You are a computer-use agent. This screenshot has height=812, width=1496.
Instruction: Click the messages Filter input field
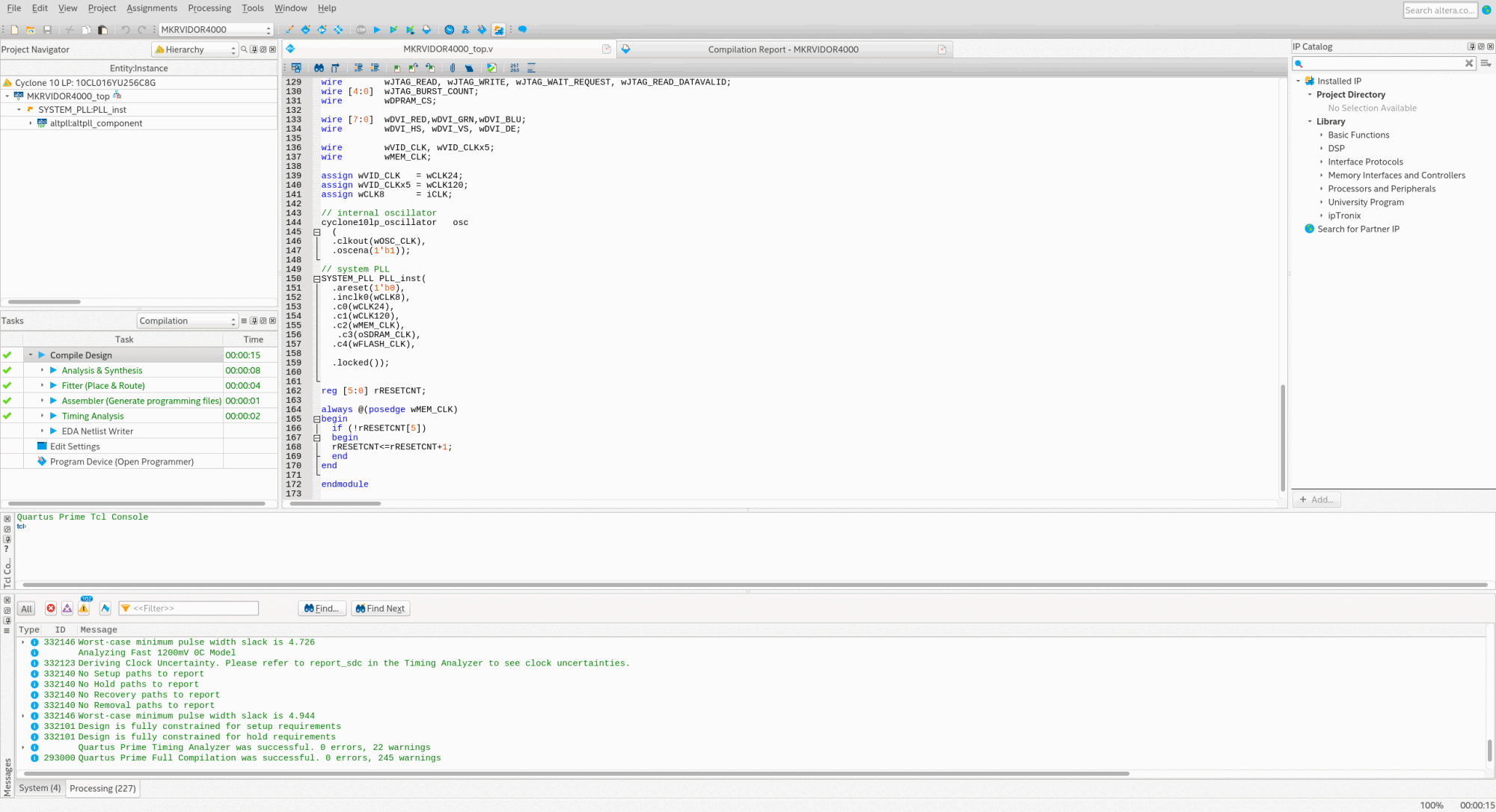tap(194, 609)
